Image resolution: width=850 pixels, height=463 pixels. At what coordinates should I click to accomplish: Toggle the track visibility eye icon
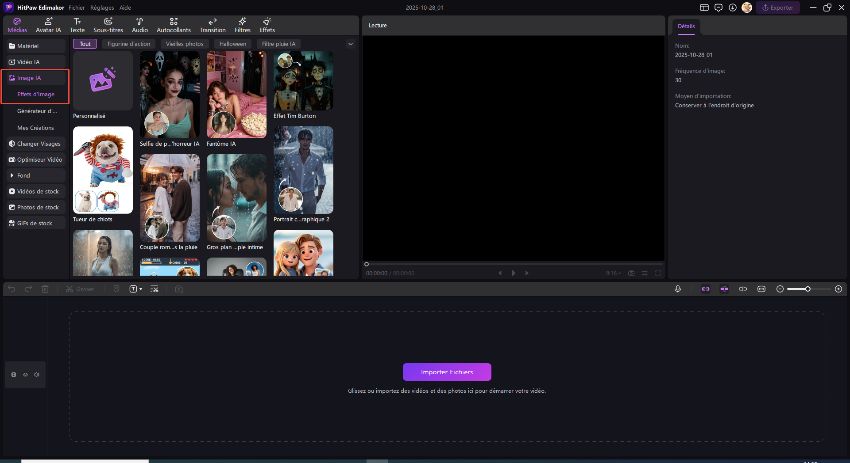pyautogui.click(x=25, y=375)
